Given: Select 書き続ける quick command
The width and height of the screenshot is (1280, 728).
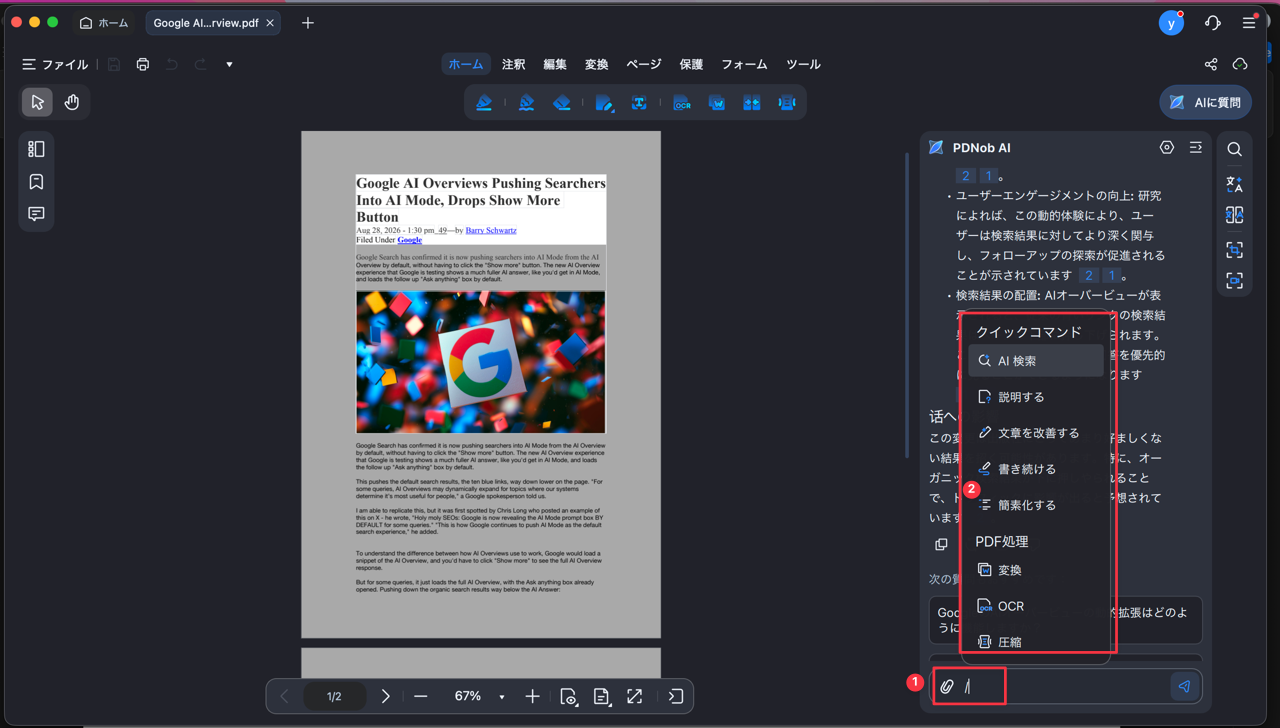Looking at the screenshot, I should pos(1036,469).
